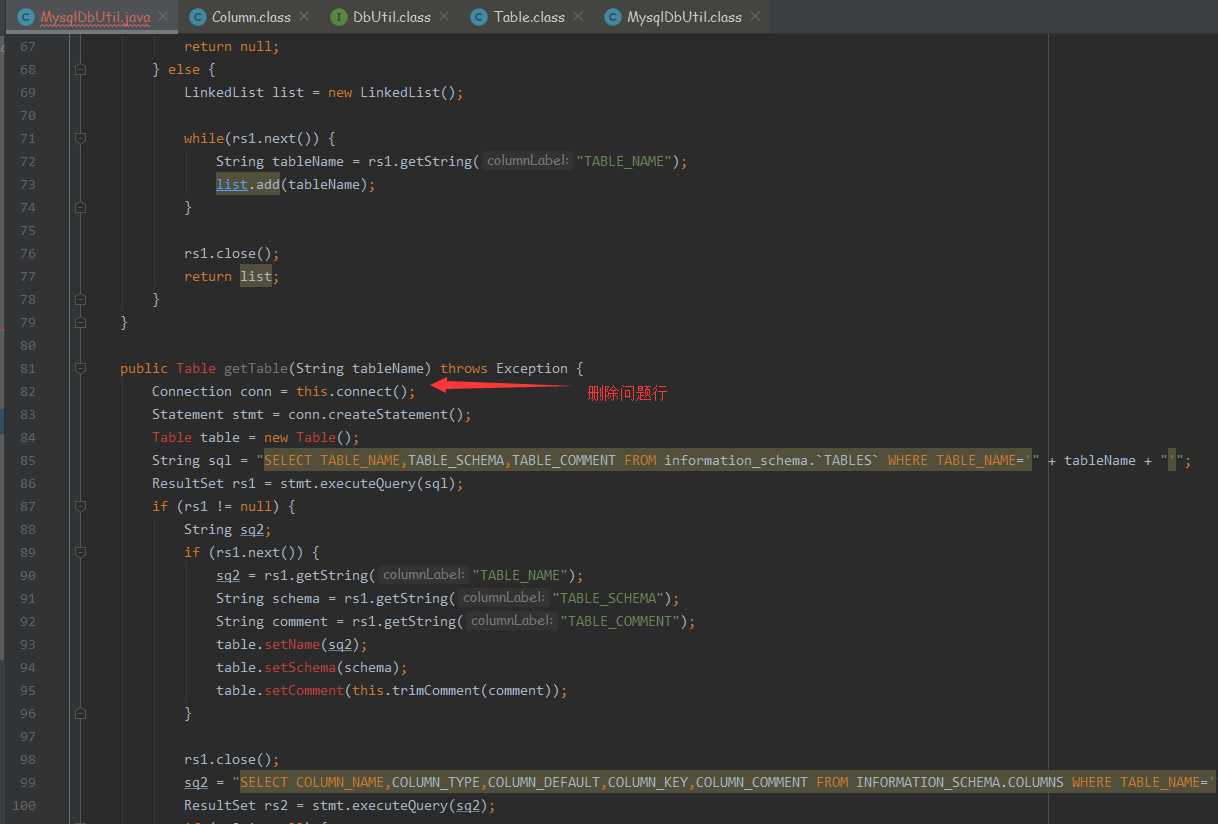Click the class icon on Table.class tab
The height and width of the screenshot is (824, 1218).
(479, 16)
